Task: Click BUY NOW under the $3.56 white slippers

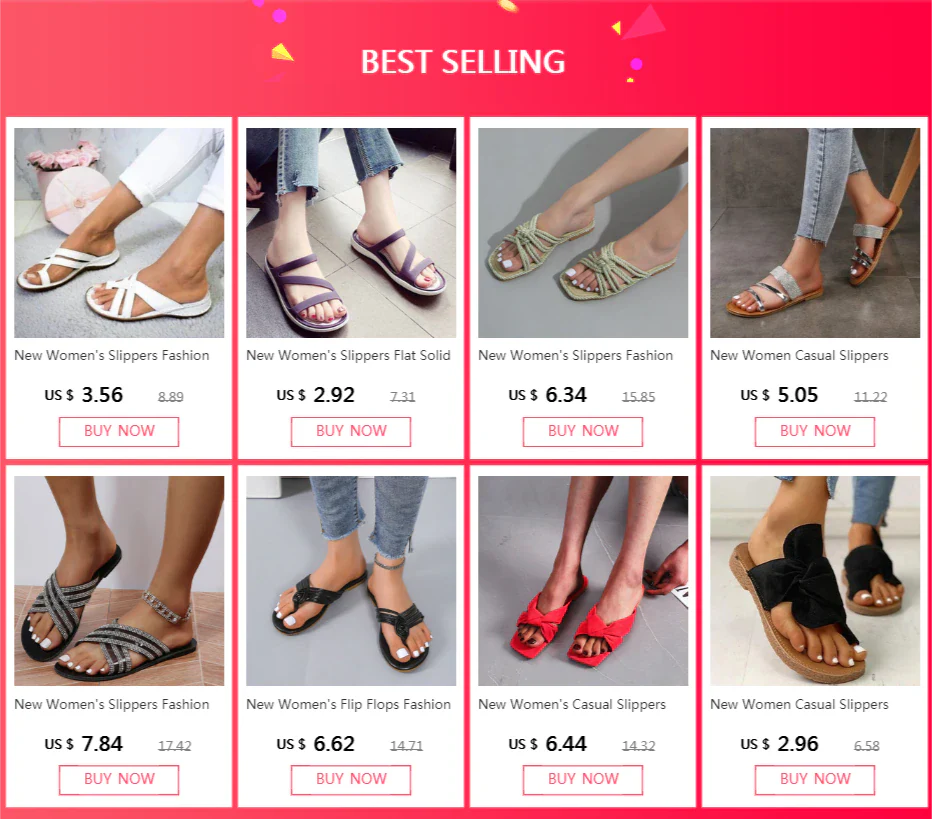Action: coord(119,431)
